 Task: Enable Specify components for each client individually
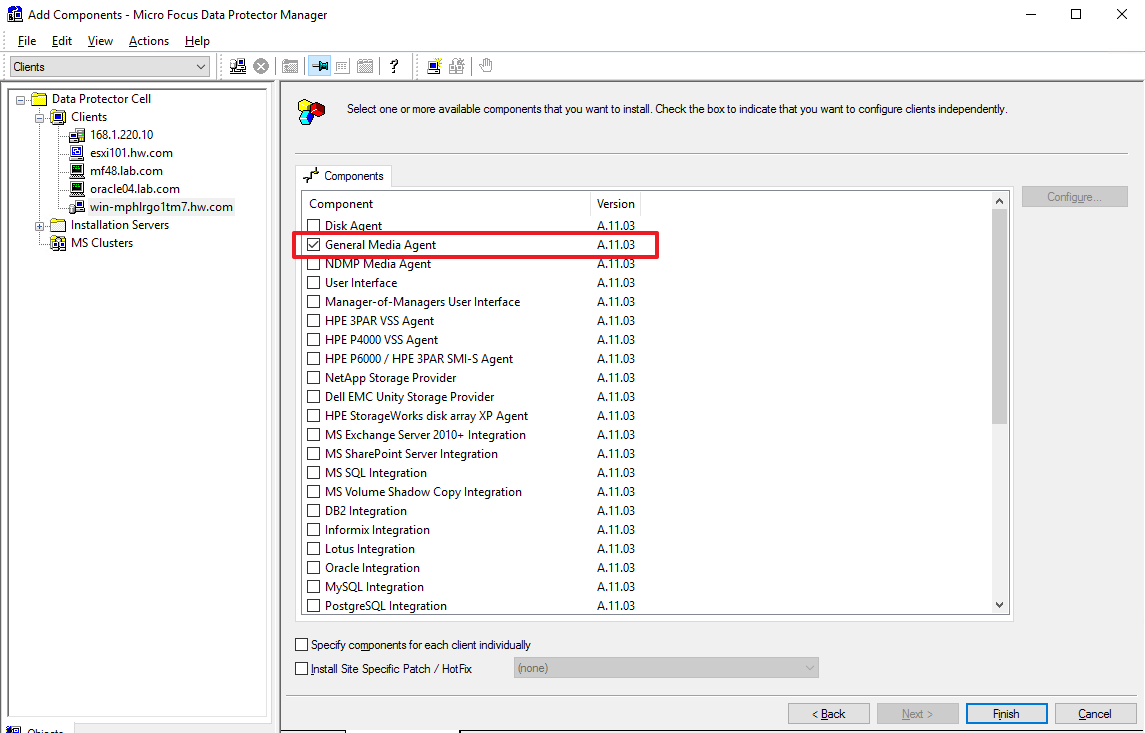coord(302,645)
